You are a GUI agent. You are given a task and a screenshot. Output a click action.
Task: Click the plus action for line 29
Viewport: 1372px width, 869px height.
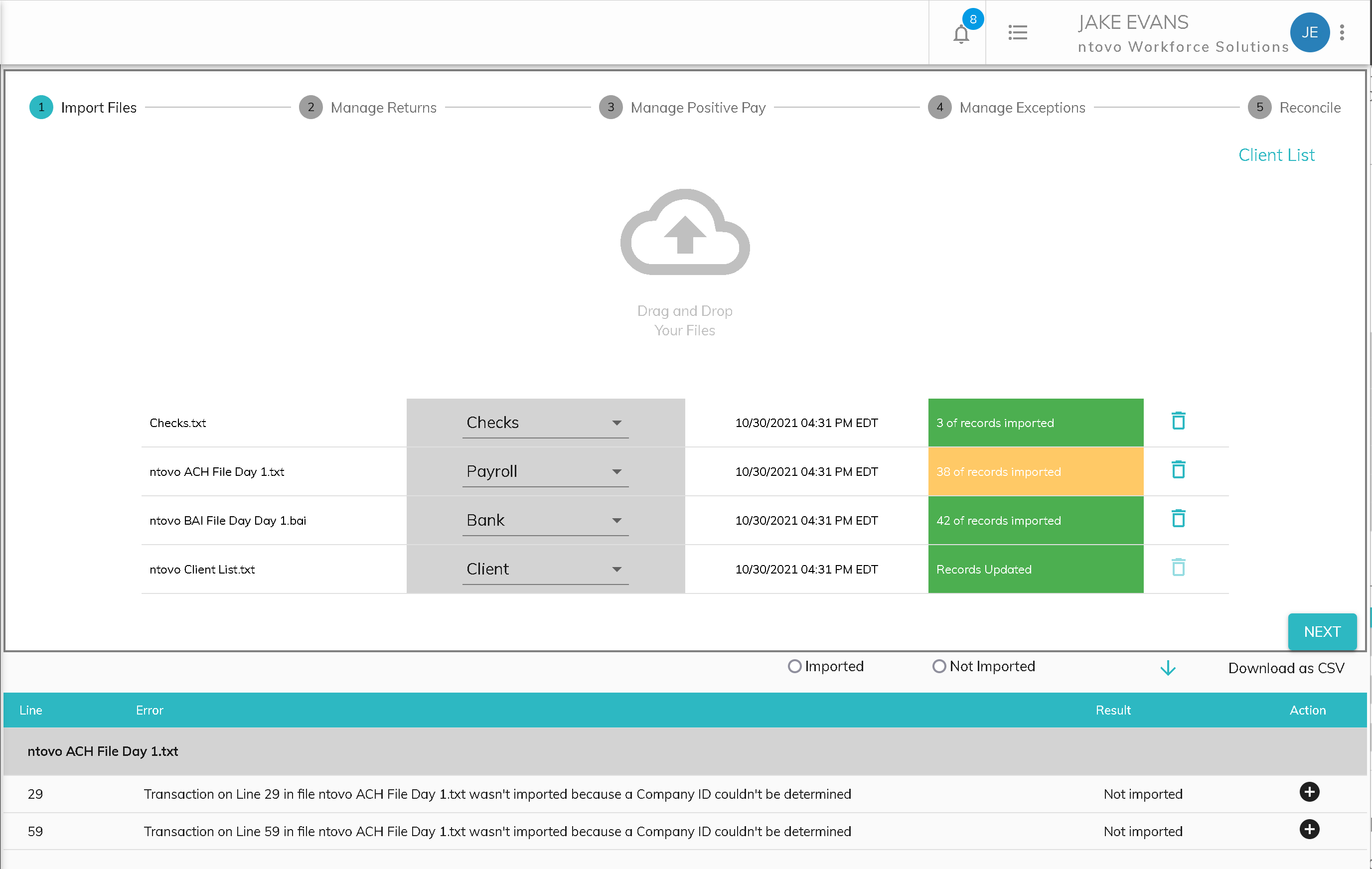coord(1309,791)
